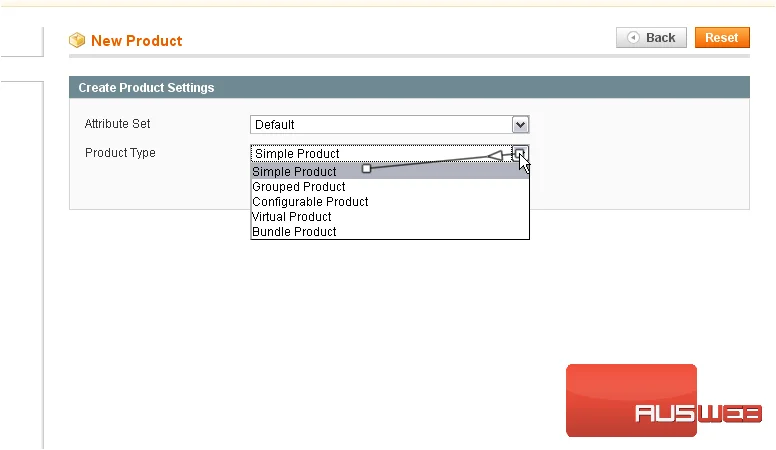Go back using the Back button
The width and height of the screenshot is (776, 450).
point(651,38)
